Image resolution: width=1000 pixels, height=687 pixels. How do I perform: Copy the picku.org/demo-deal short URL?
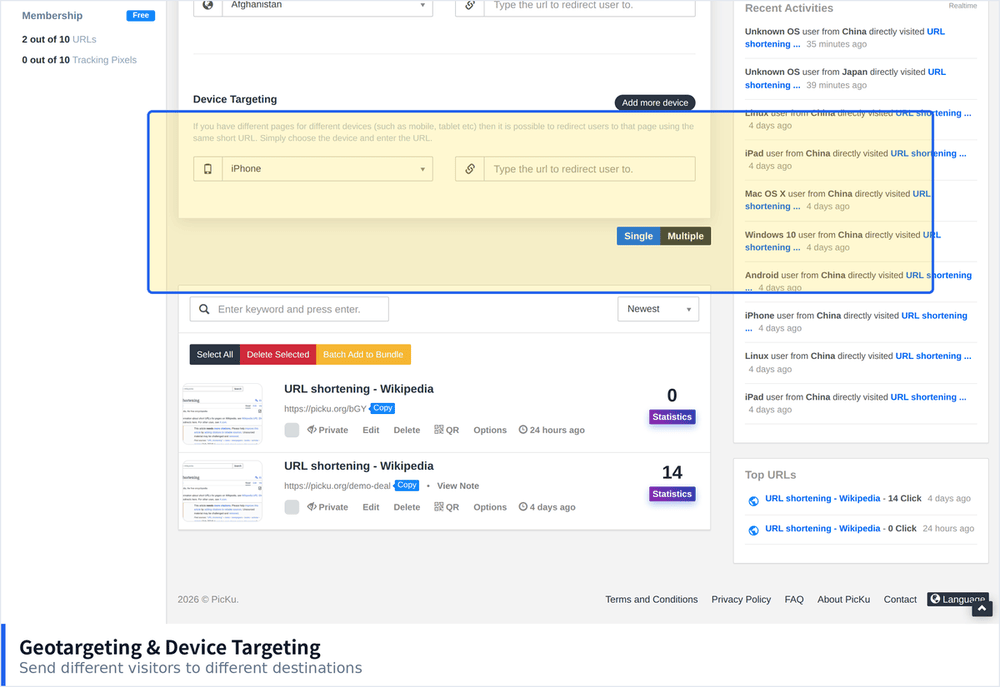pos(407,485)
